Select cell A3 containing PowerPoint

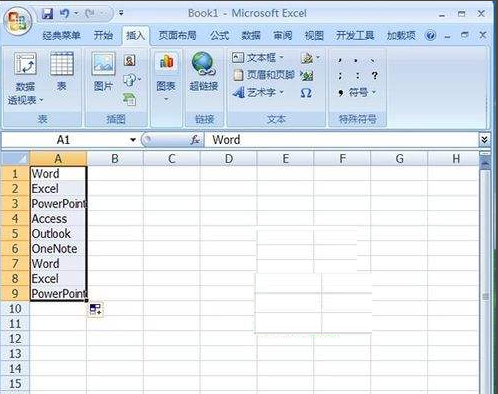58,204
